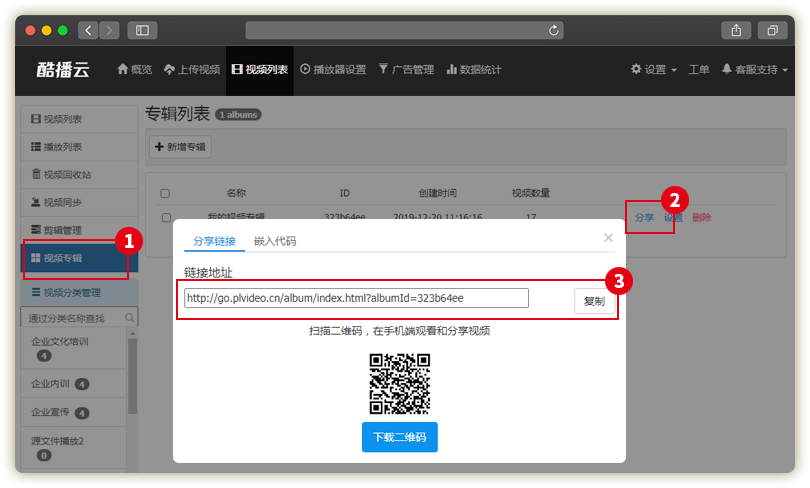This screenshot has width=810, height=488.
Task: Click the QR code image
Action: [x=399, y=384]
